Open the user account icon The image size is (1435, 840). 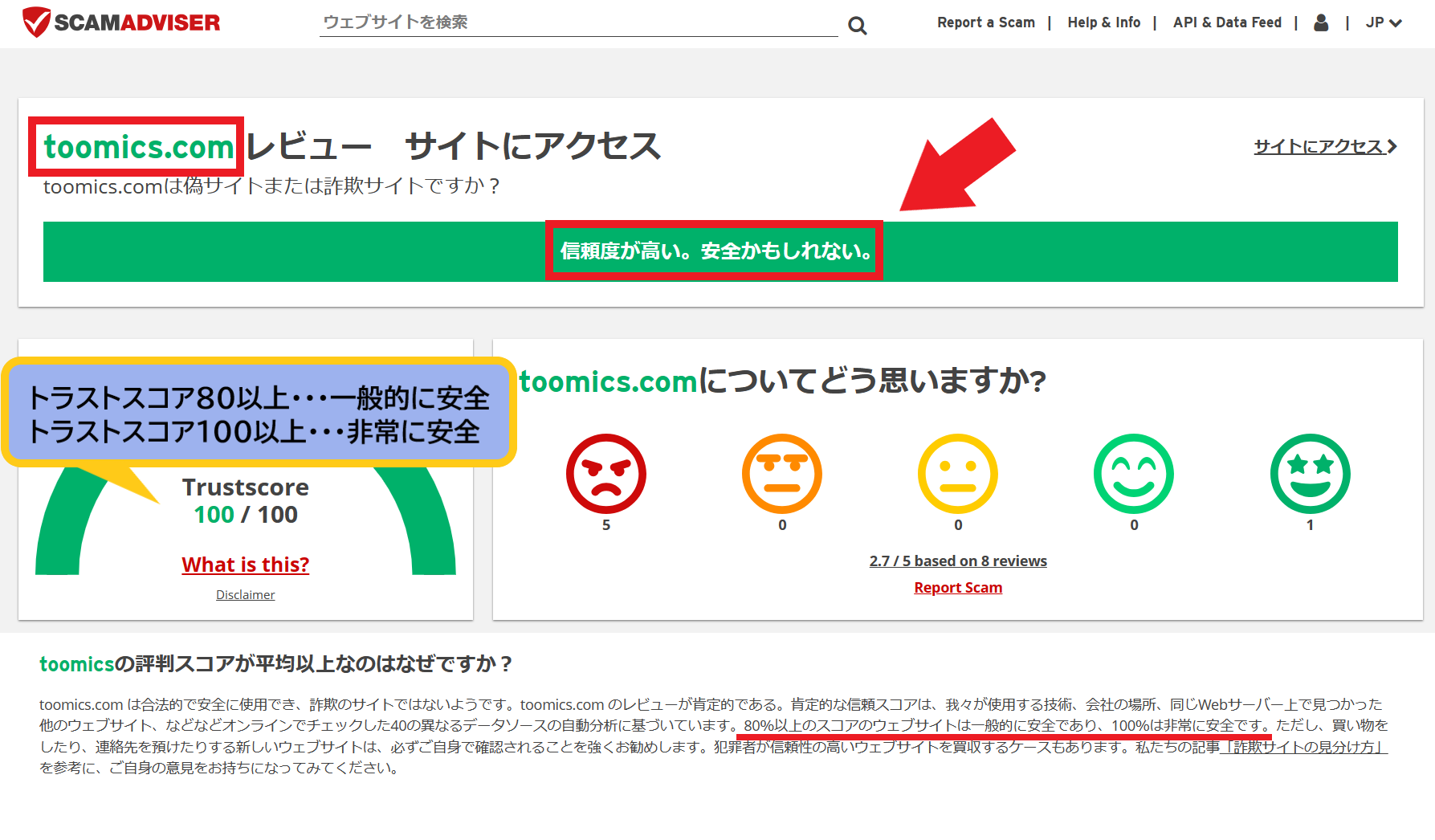1321,22
